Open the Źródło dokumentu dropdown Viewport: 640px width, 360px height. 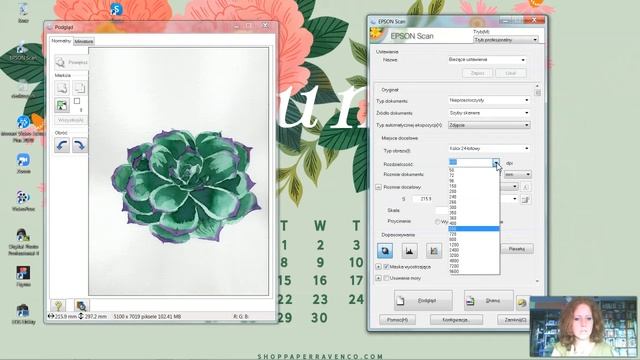pyautogui.click(x=489, y=113)
